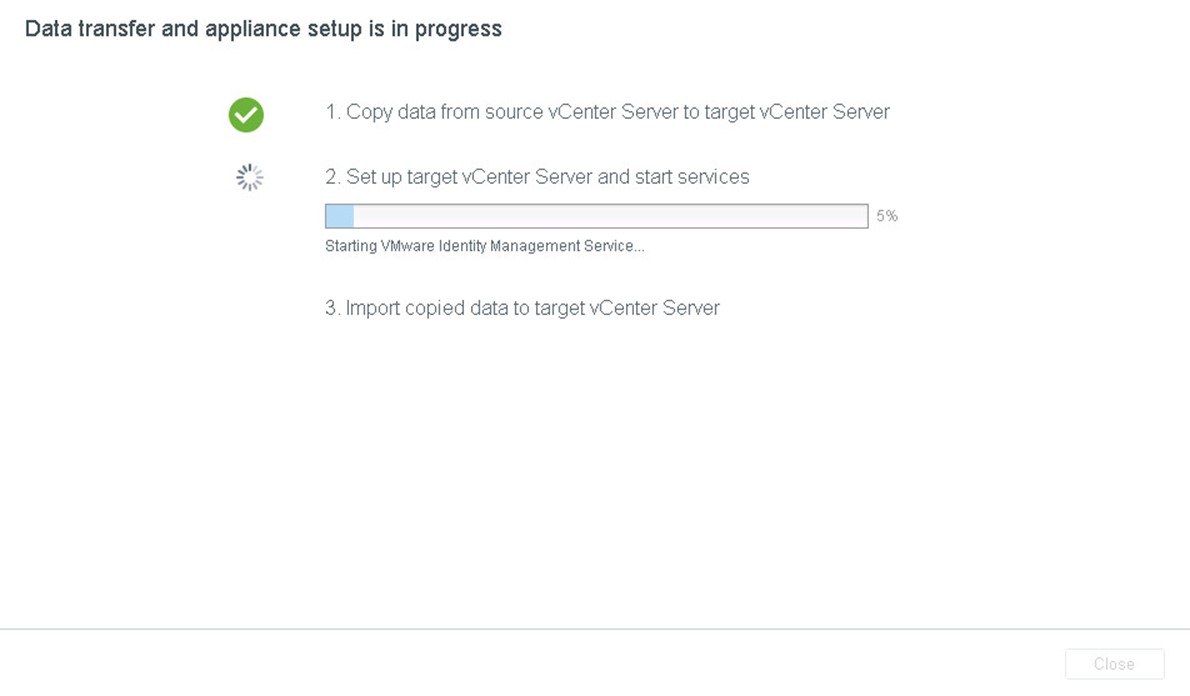1190x696 pixels.
Task: Click the green checkmark icon for step 1
Action: point(246,115)
